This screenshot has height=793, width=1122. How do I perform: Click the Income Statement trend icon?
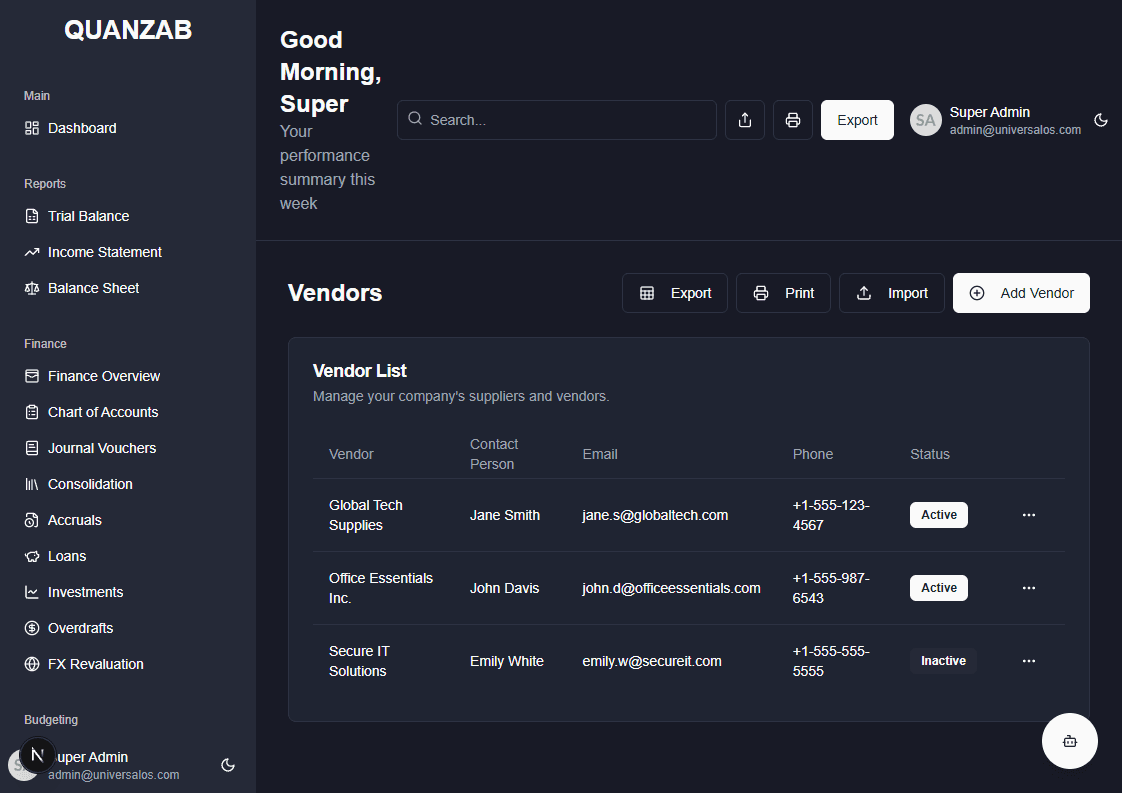click(31, 252)
